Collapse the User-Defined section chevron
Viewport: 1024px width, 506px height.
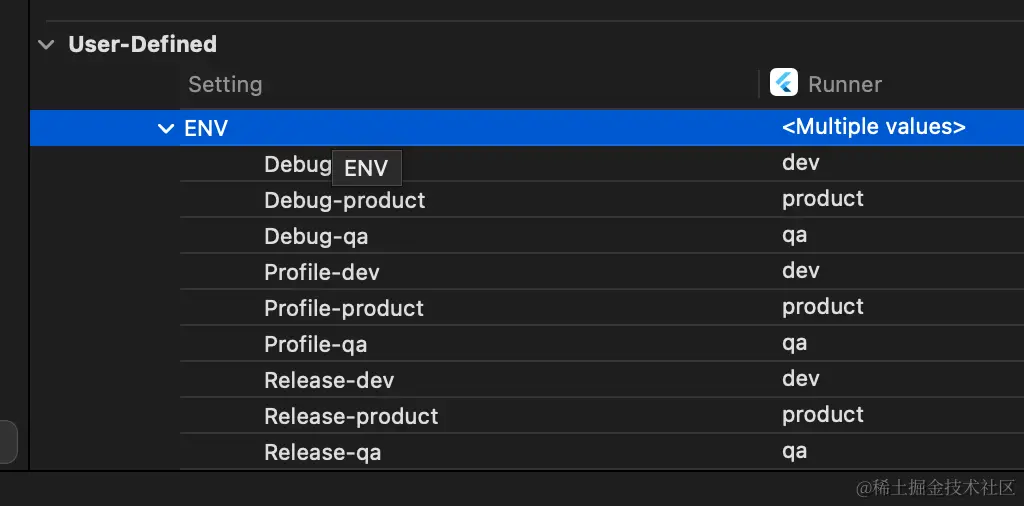click(x=46, y=44)
